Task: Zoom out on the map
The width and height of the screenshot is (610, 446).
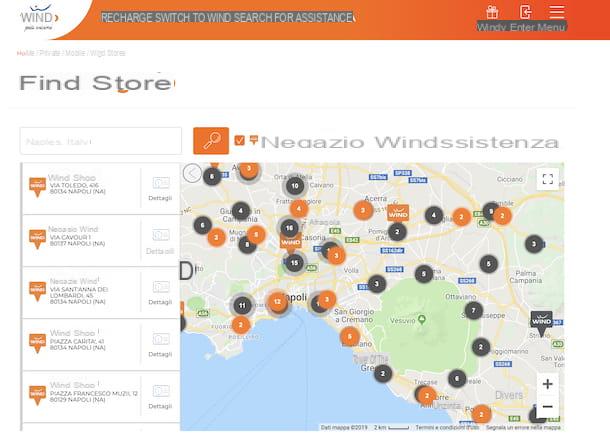Action: (548, 407)
